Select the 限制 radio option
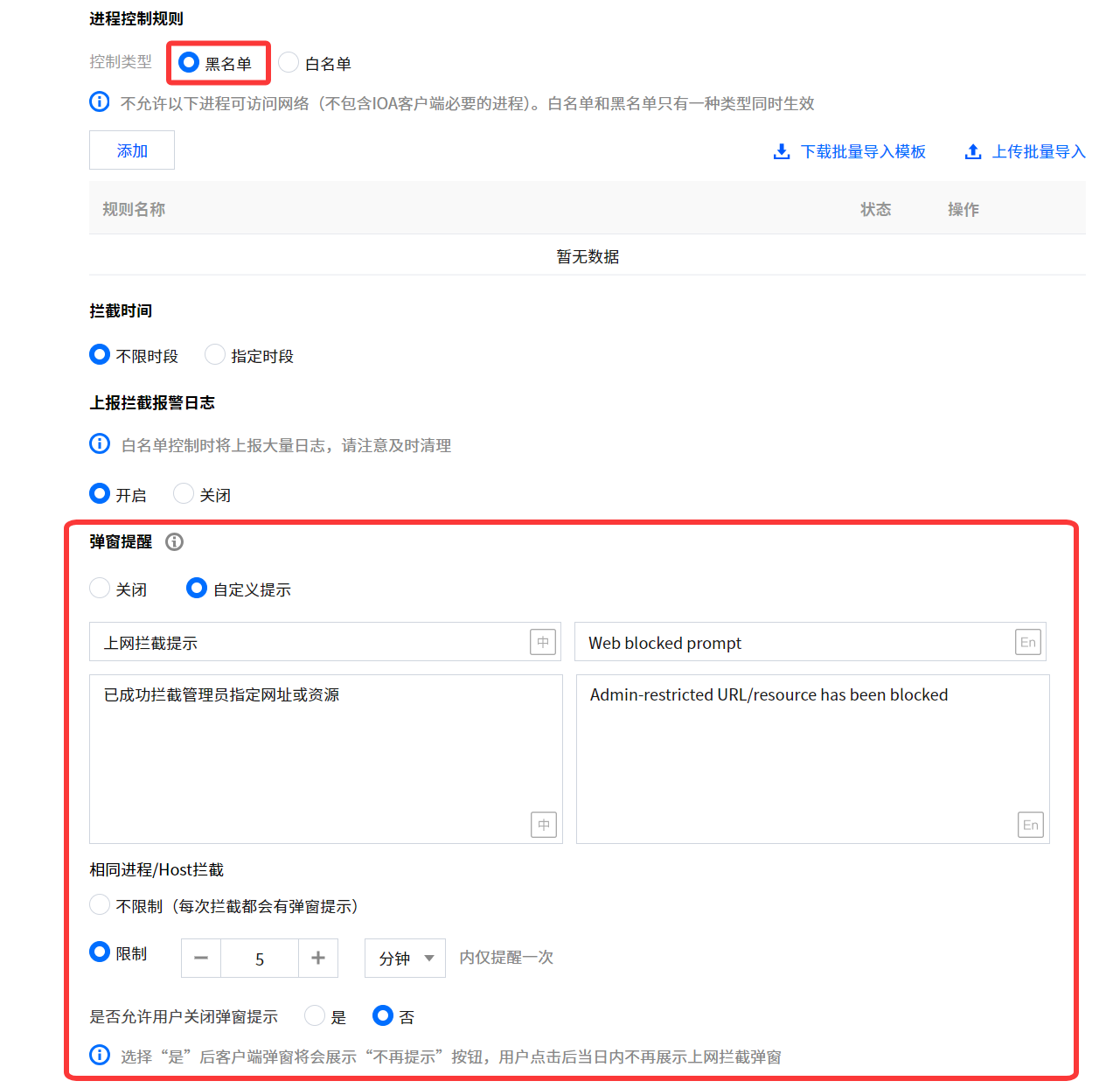 click(x=100, y=952)
